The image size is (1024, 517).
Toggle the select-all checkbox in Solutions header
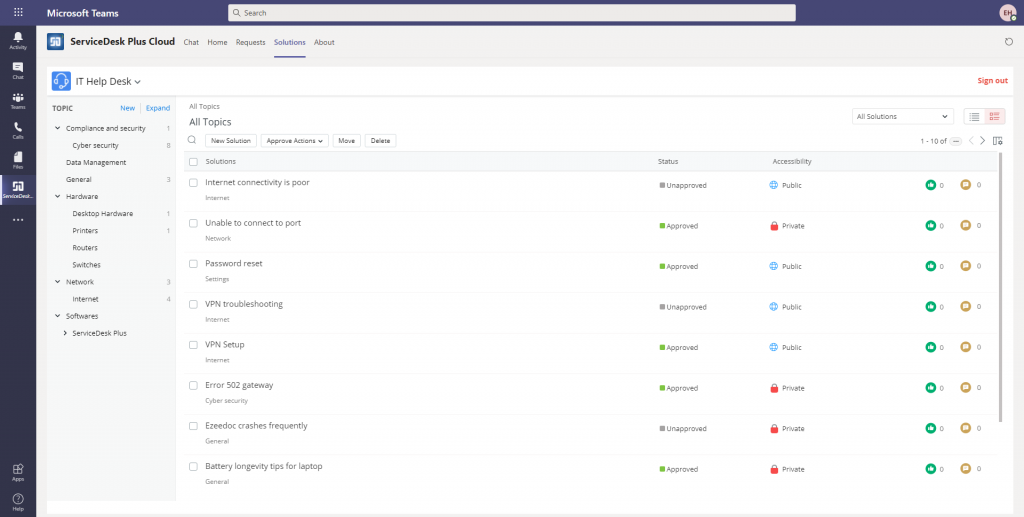click(x=193, y=161)
